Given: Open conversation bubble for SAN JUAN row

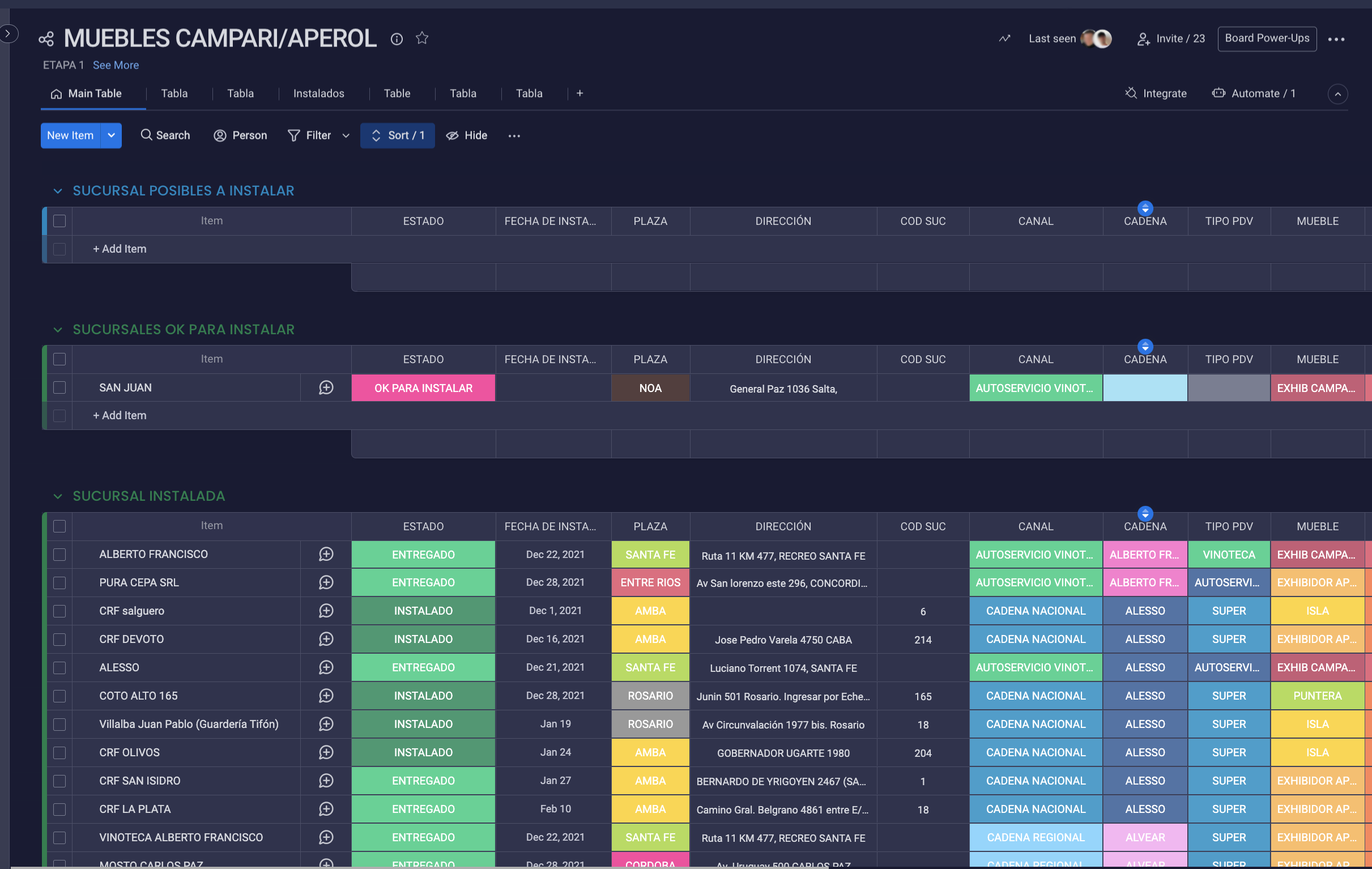Looking at the screenshot, I should click(x=326, y=388).
